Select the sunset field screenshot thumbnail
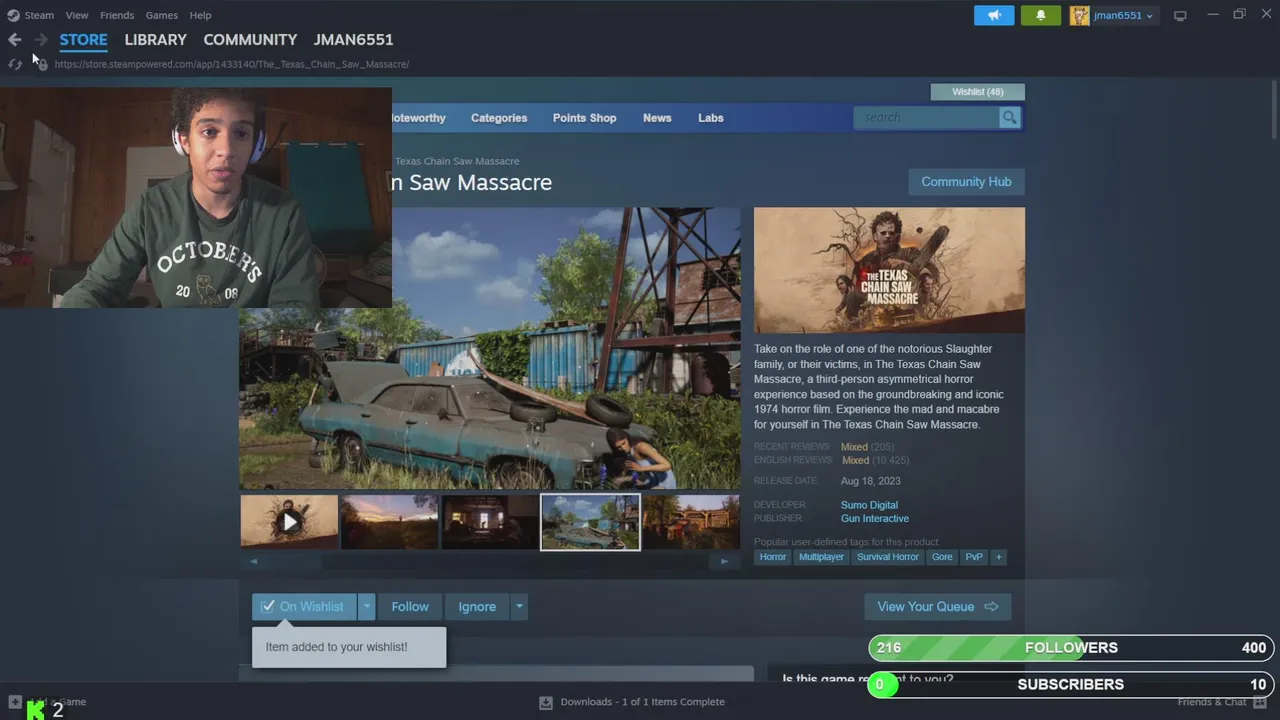1280x720 pixels. tap(389, 522)
